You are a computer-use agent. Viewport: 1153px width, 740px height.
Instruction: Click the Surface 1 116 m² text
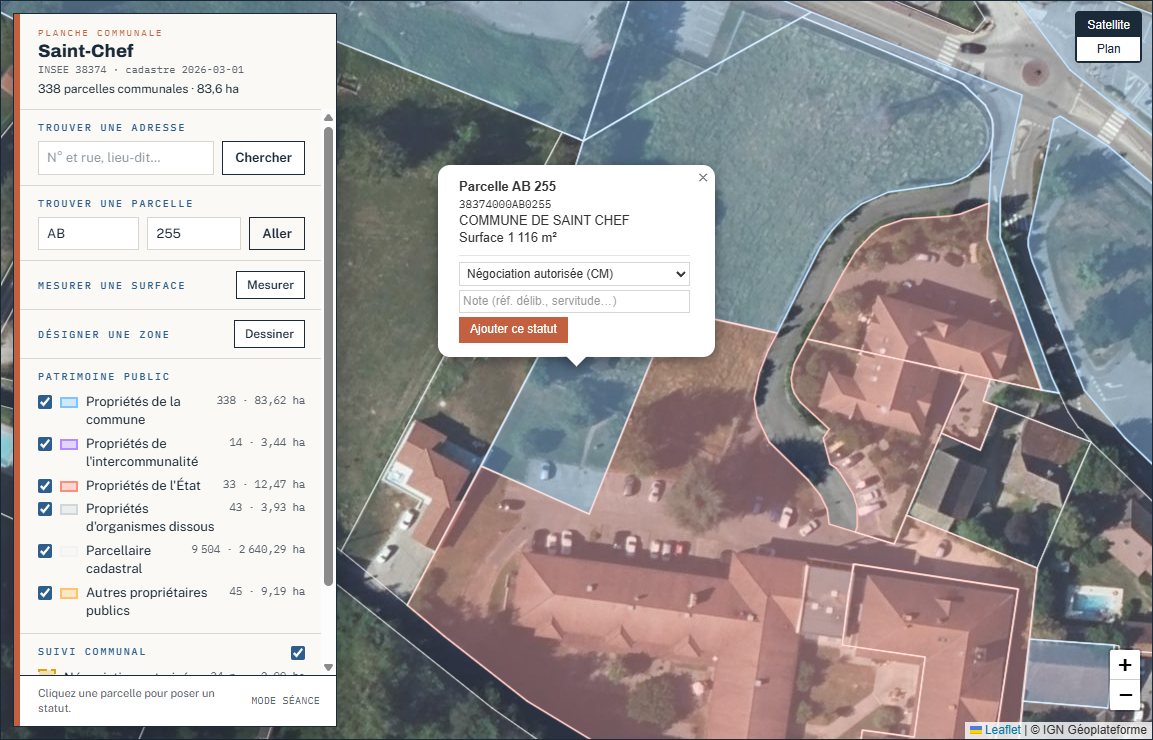[x=508, y=238]
